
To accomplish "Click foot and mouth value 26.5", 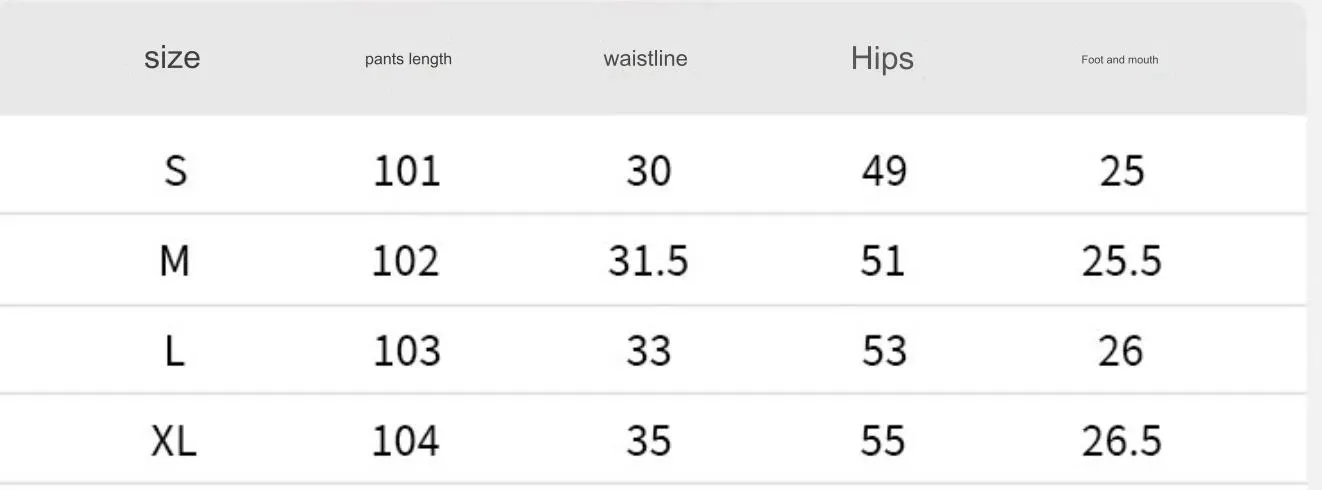I will (1121, 440).
